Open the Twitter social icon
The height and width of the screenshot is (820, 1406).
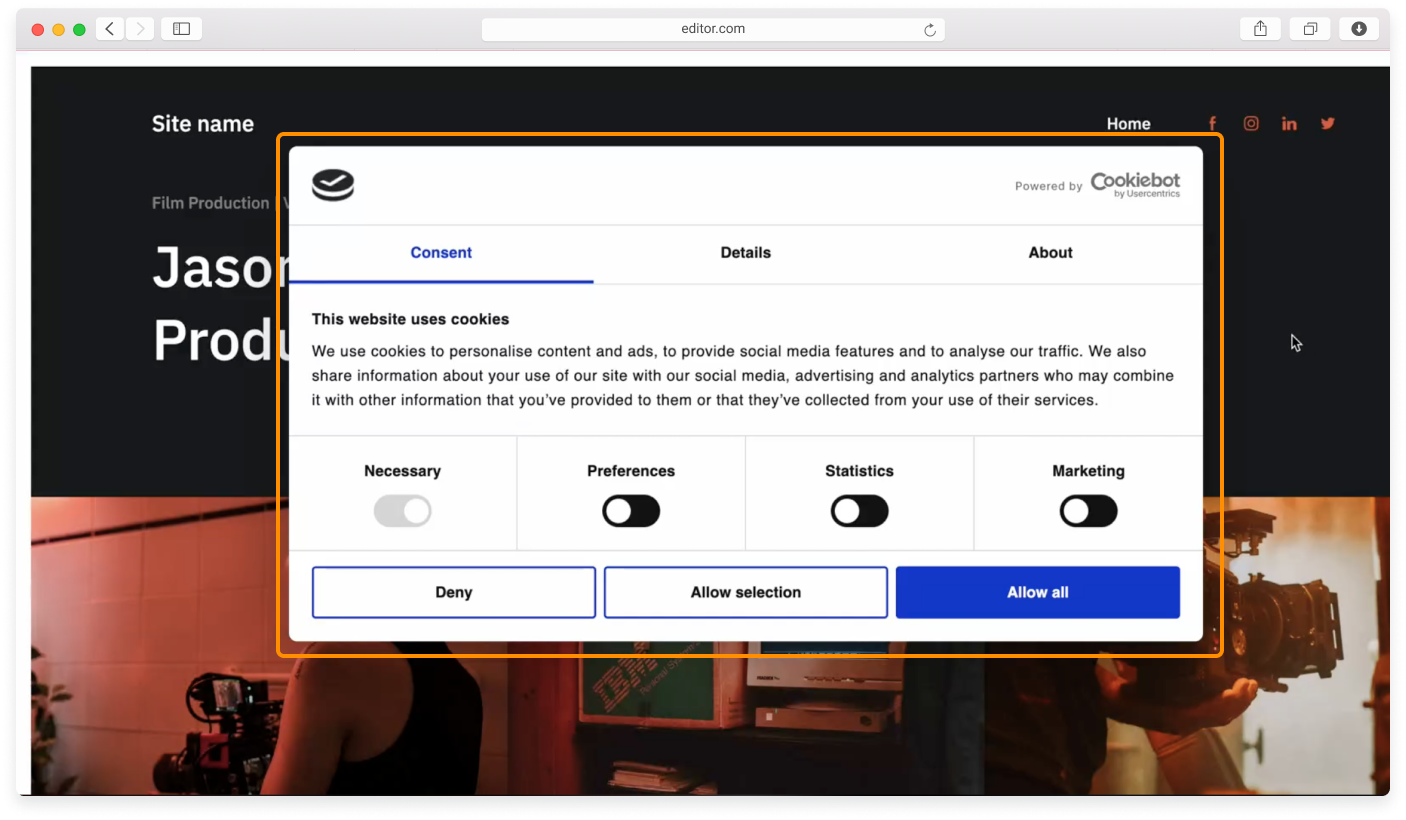coord(1327,122)
